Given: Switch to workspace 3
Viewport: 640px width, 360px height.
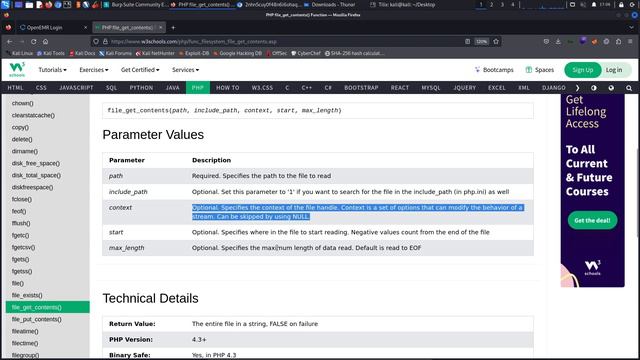Looking at the screenshot, I should click(502, 4).
